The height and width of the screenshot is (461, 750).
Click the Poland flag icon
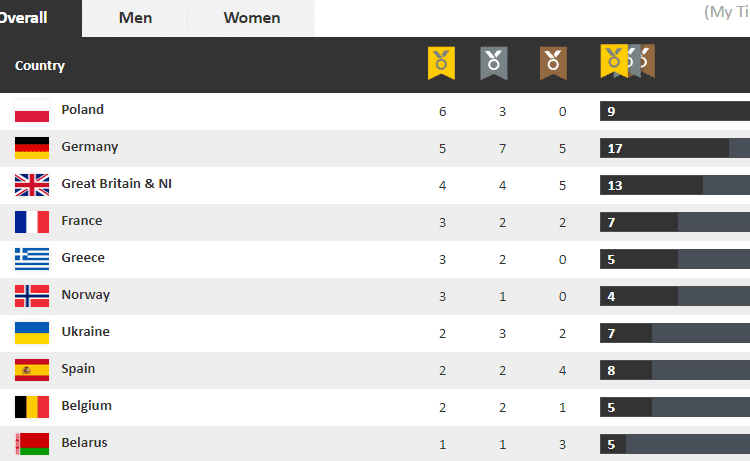point(32,111)
